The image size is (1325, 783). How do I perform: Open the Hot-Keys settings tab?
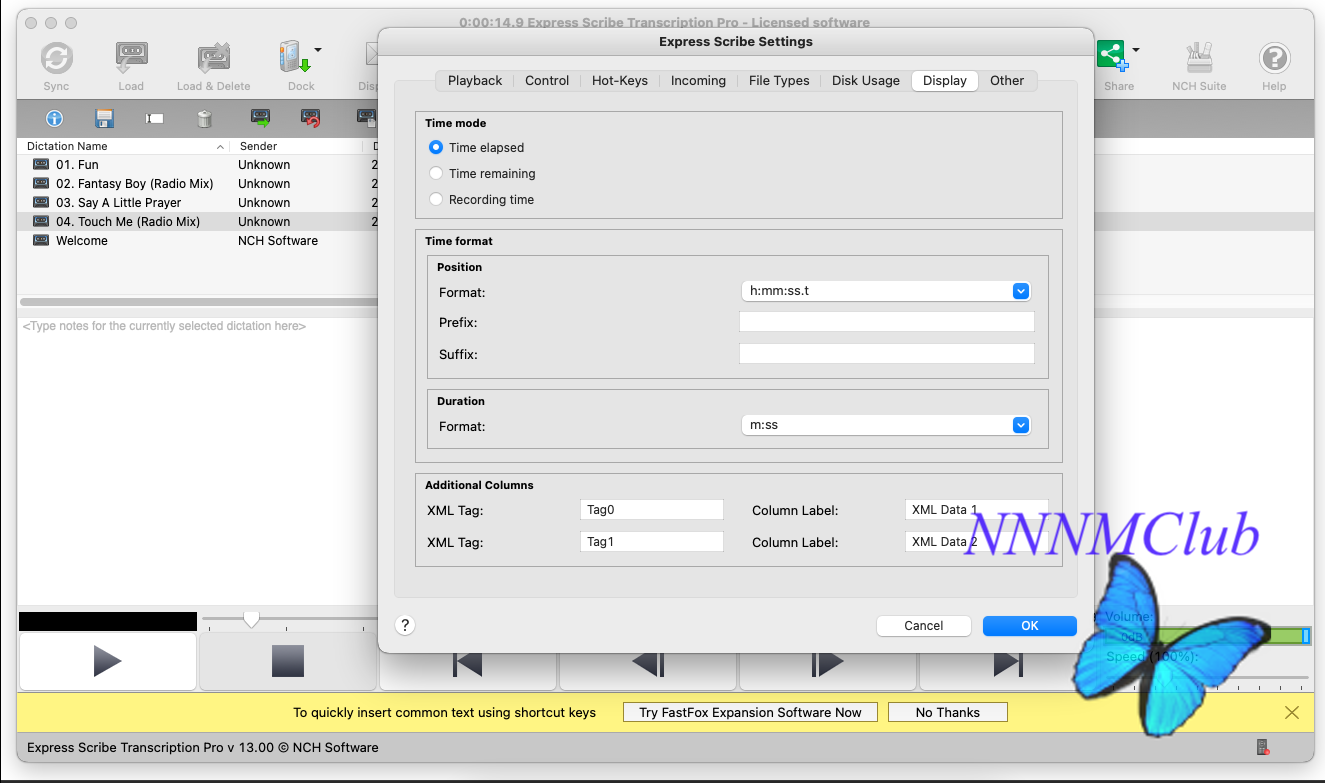click(x=620, y=81)
